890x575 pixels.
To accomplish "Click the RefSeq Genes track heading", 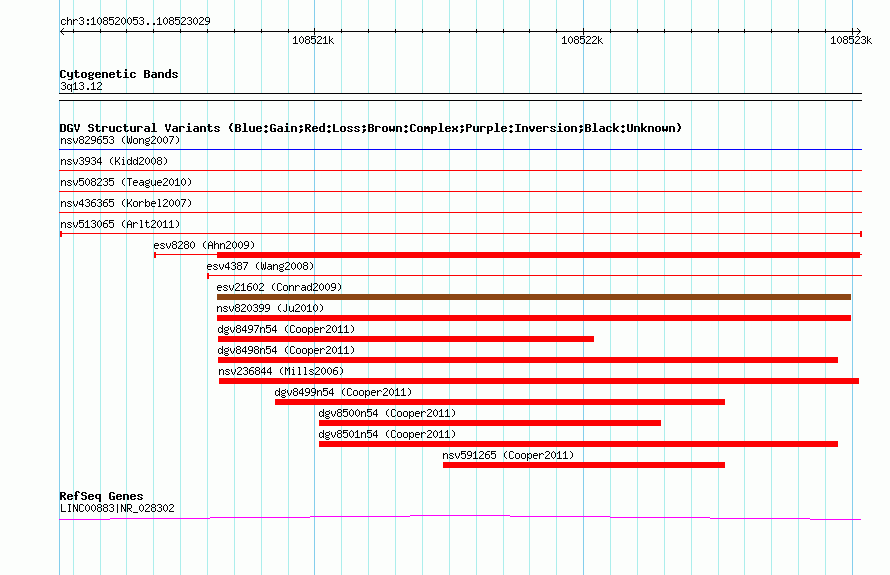I will (x=101, y=496).
